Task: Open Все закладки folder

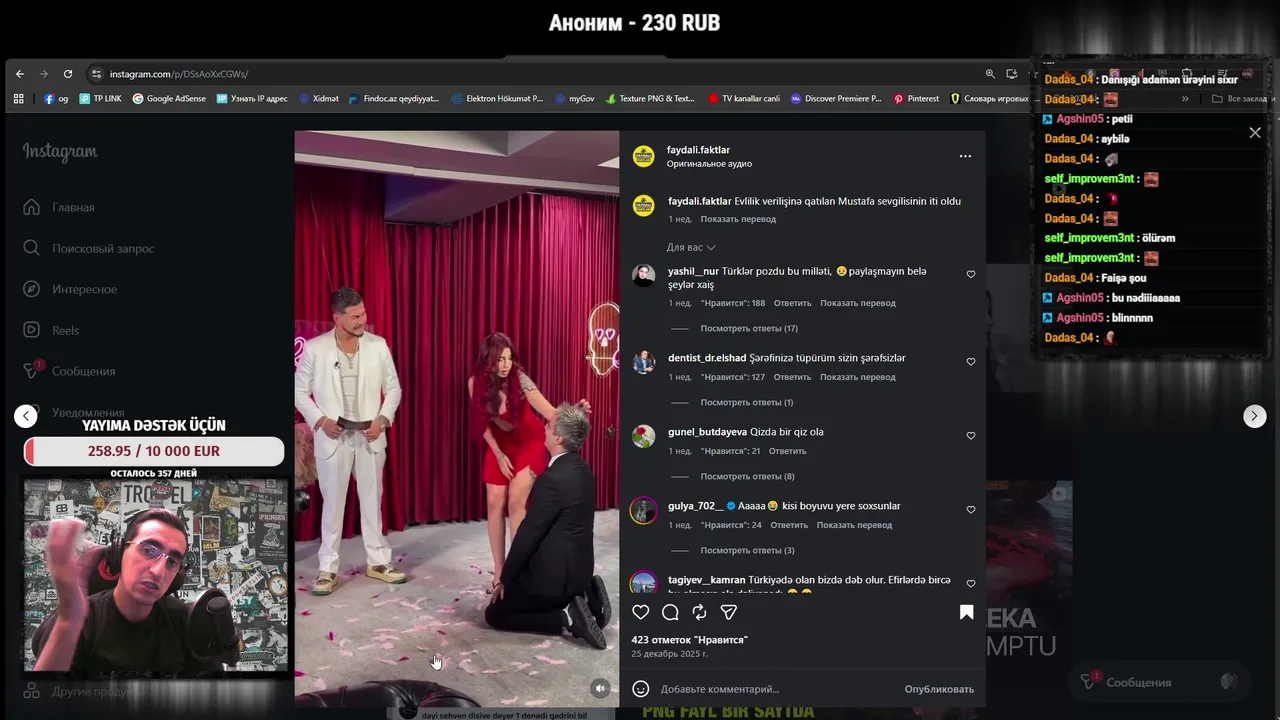Action: tap(1240, 99)
